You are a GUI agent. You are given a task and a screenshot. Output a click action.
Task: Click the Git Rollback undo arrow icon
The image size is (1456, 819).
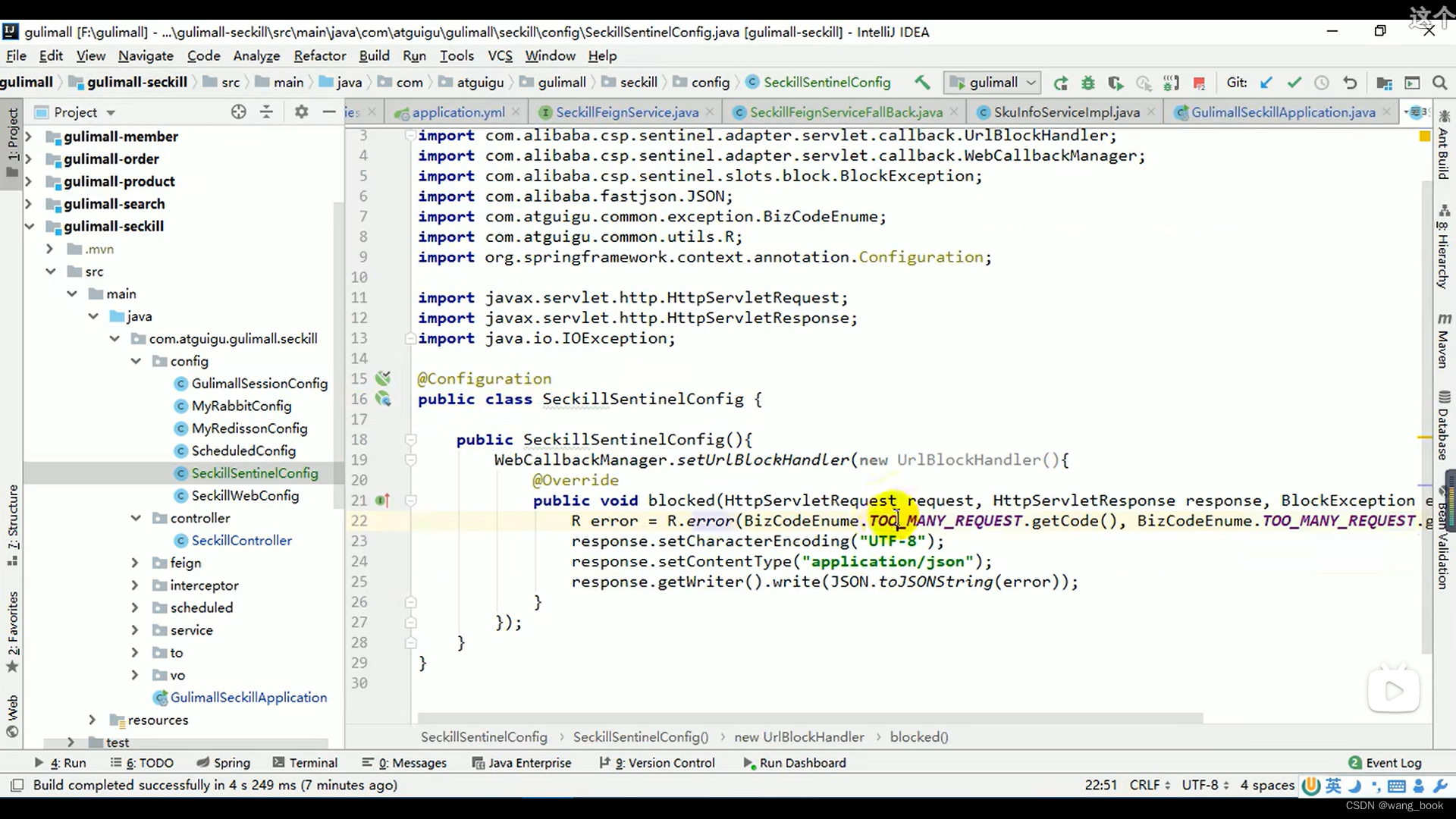[x=1350, y=83]
